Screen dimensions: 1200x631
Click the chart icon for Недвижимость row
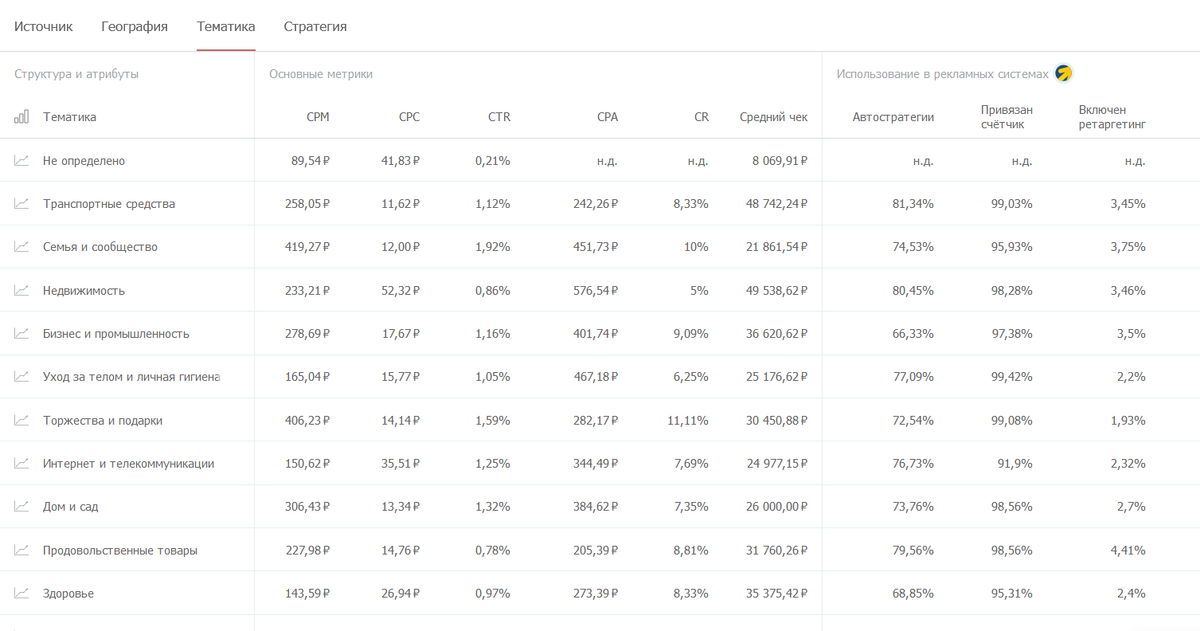(21, 291)
